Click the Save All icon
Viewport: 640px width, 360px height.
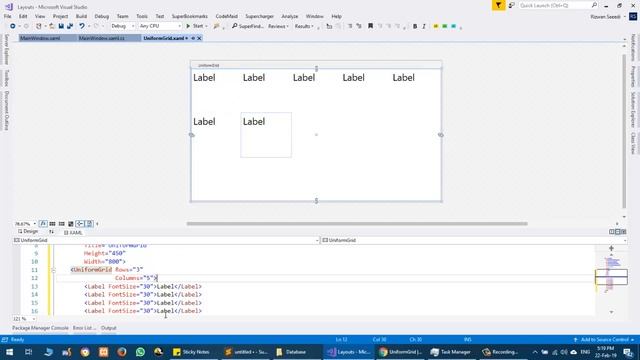(x=70, y=26)
